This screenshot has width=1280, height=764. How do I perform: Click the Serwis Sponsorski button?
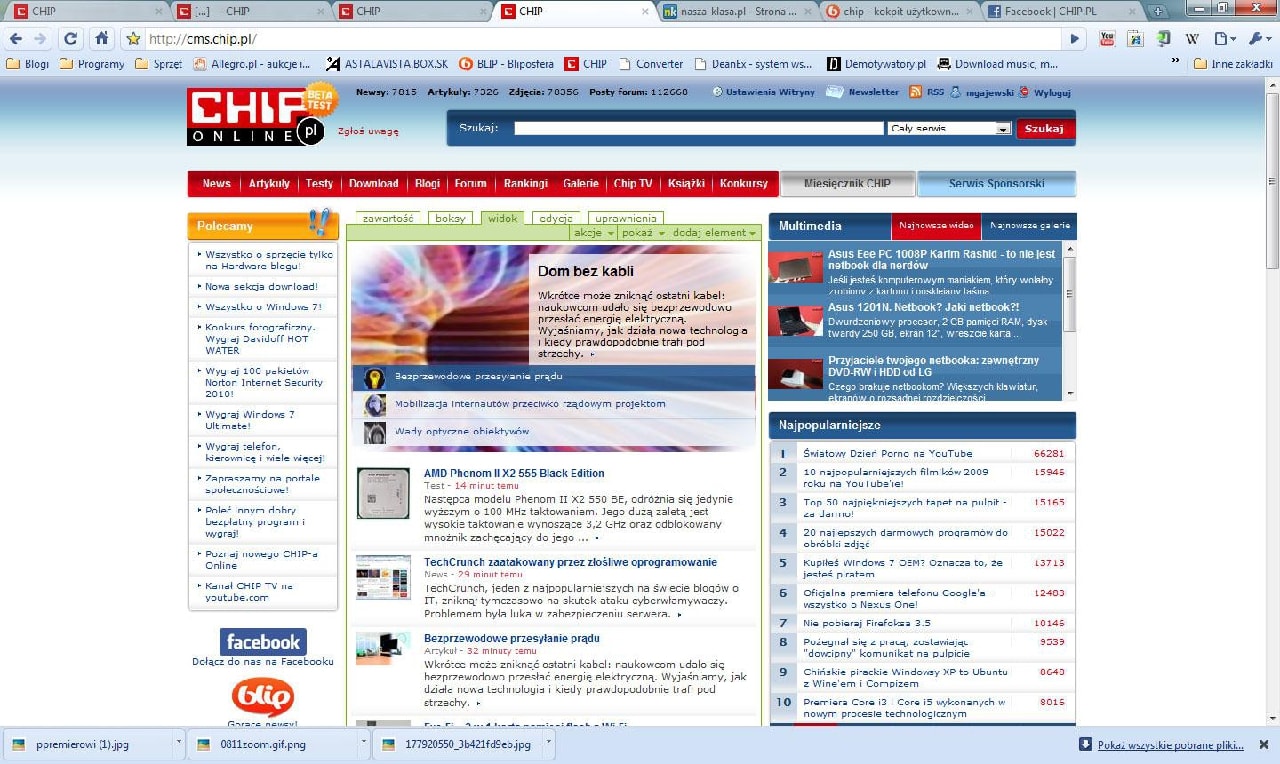[996, 184]
